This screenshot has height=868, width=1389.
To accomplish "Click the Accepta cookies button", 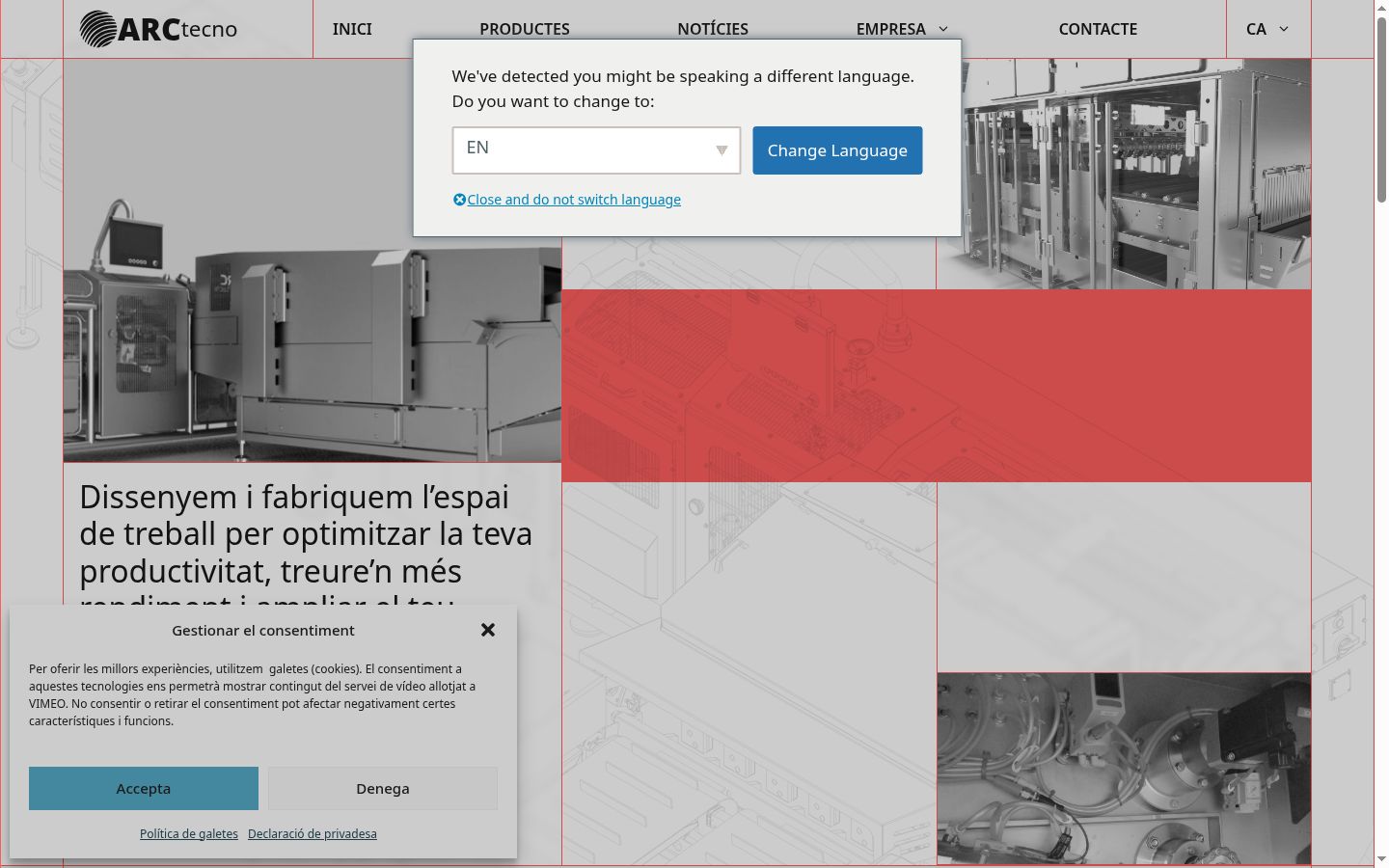I will [144, 788].
